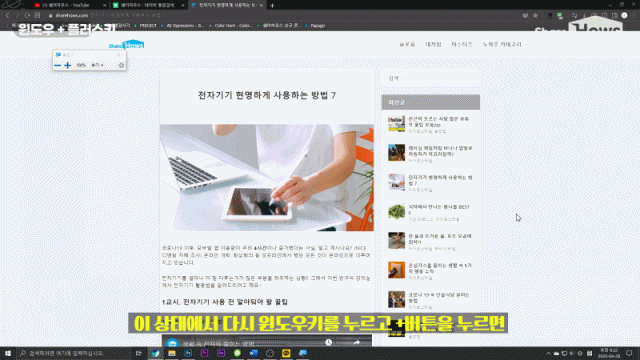Click the taskbar clock and date
This screenshot has height=360, width=640.
click(609, 353)
